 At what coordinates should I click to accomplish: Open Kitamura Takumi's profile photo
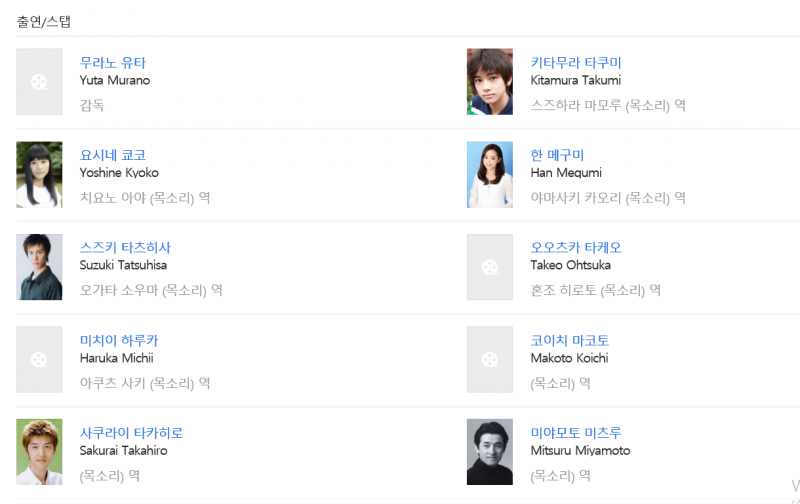tap(490, 82)
